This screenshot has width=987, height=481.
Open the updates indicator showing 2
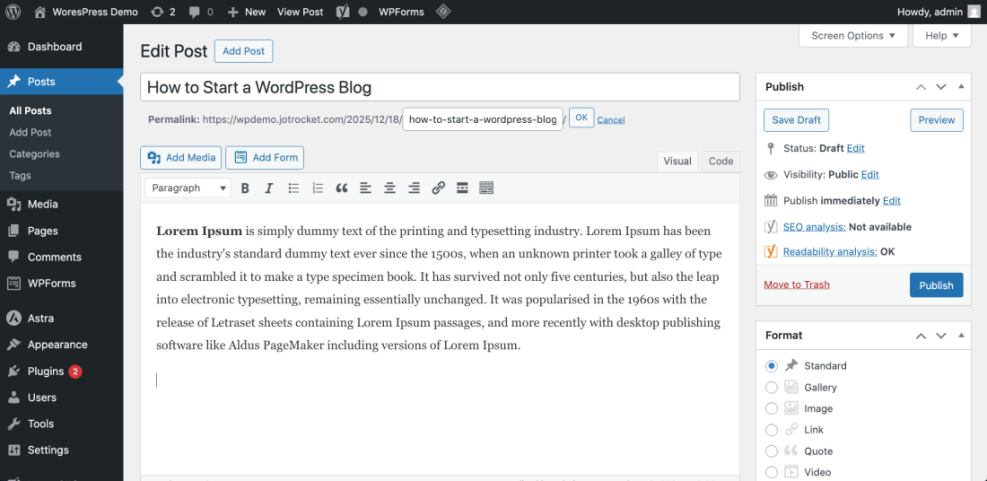(x=163, y=12)
